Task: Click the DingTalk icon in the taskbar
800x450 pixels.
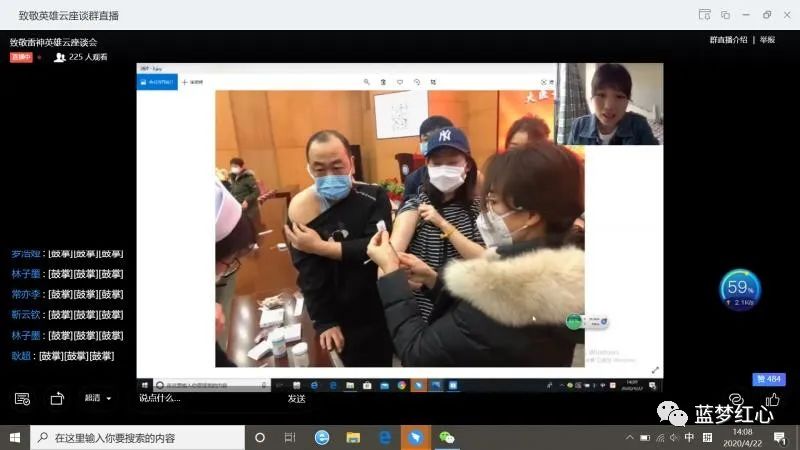Action: click(415, 438)
